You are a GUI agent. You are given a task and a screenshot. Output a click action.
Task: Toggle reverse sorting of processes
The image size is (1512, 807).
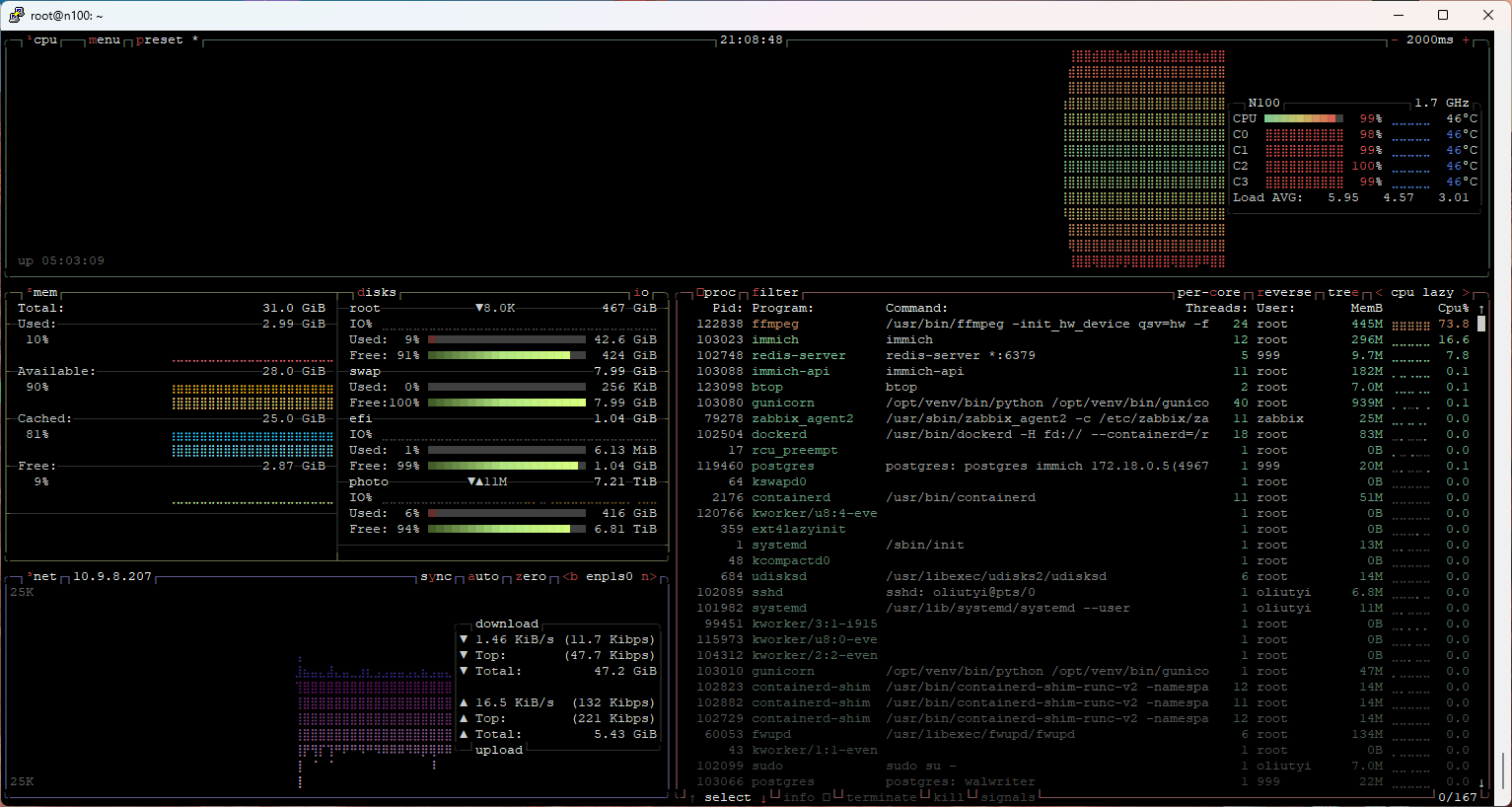(x=1284, y=293)
